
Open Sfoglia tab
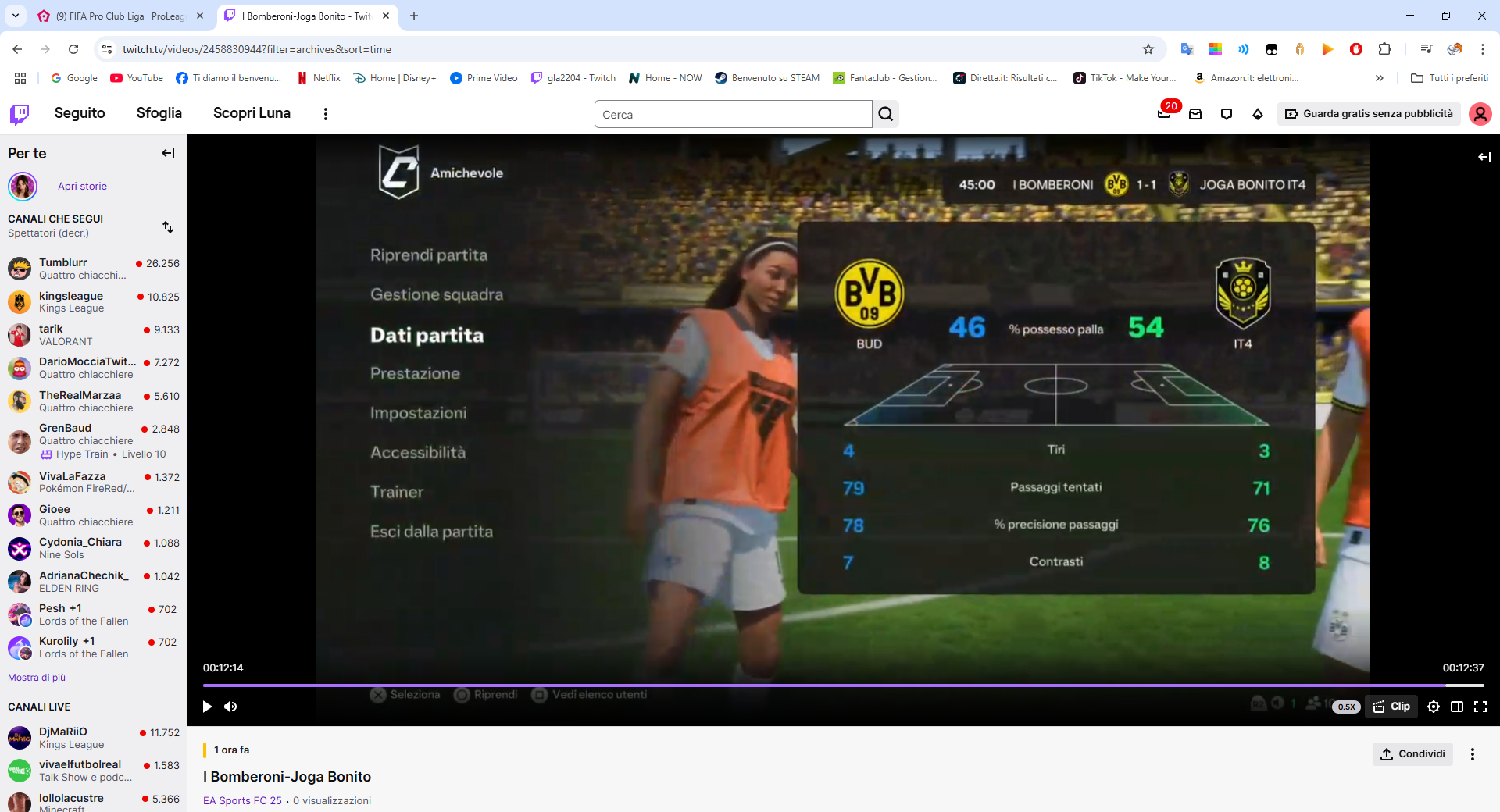(159, 113)
